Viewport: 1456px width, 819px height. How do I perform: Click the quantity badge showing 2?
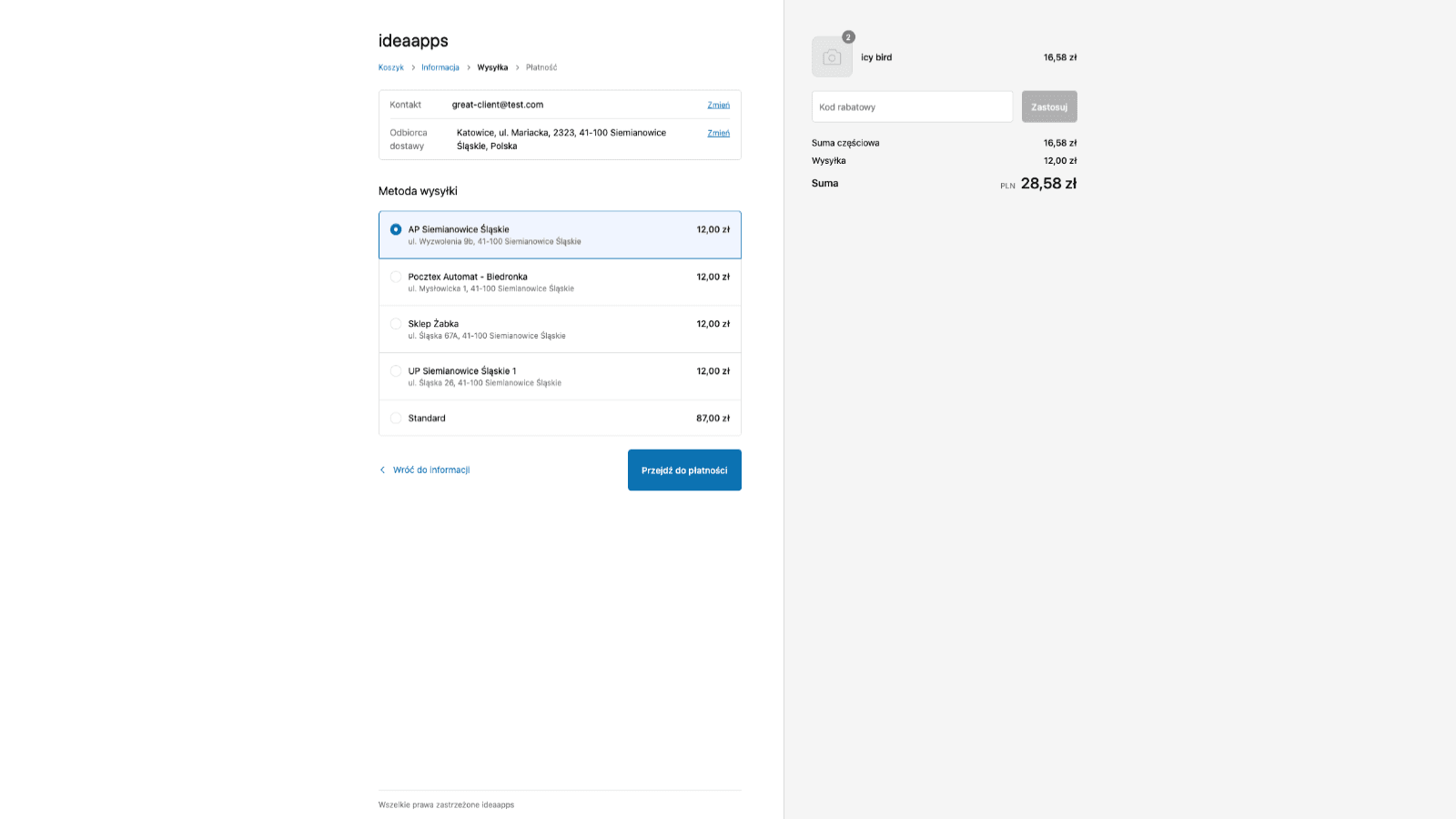pyautogui.click(x=848, y=36)
